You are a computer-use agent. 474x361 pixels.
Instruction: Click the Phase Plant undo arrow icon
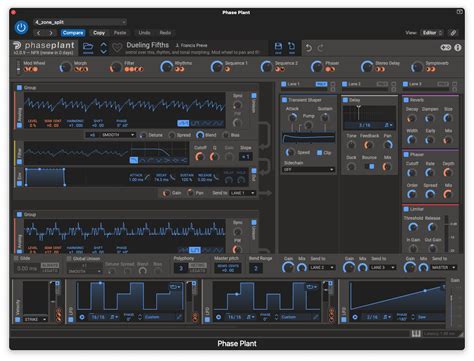(309, 48)
